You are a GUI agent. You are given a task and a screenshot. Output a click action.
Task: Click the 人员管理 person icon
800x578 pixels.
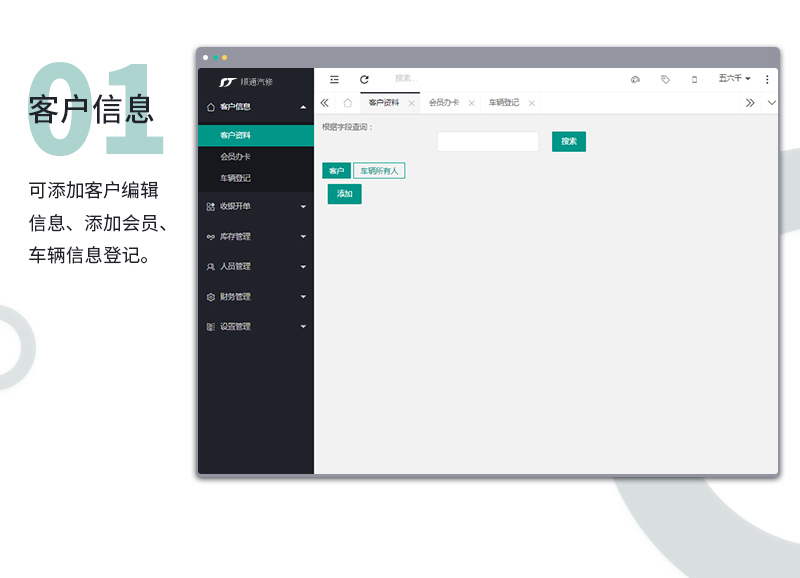coord(211,267)
